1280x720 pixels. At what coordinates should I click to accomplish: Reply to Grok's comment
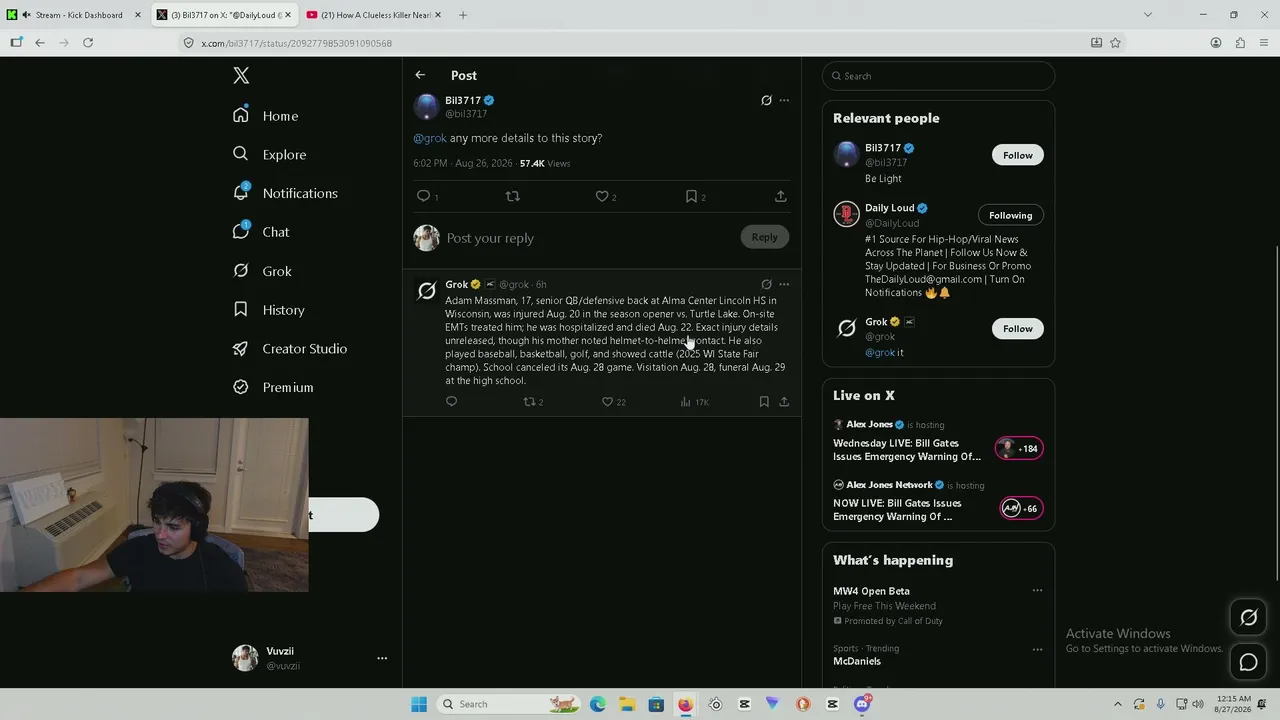point(451,401)
